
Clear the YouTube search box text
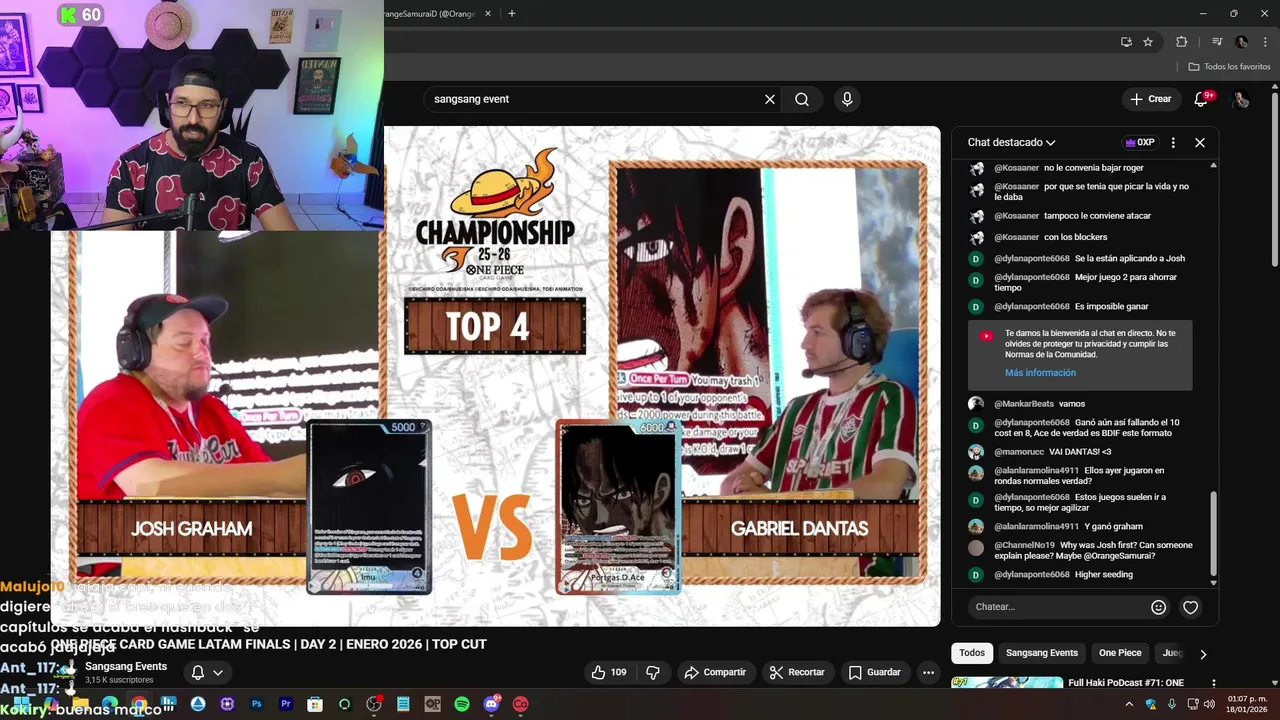[770, 99]
